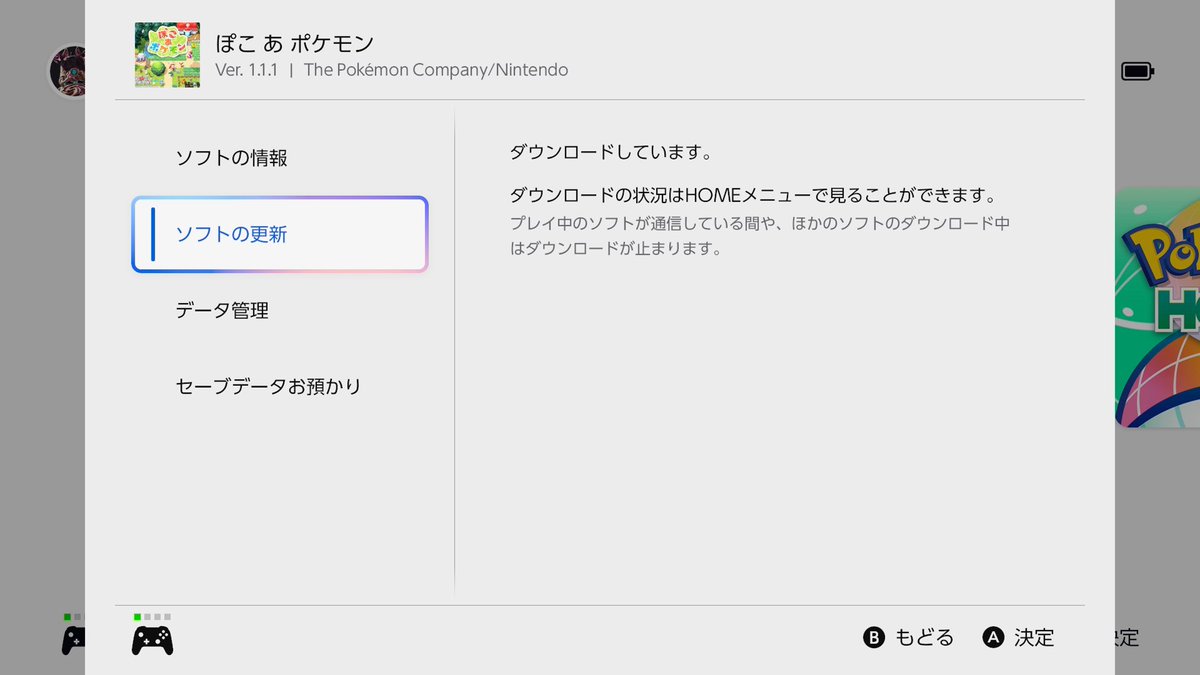
Task: Click the ダウンロードしています。 status text
Action: (x=610, y=154)
